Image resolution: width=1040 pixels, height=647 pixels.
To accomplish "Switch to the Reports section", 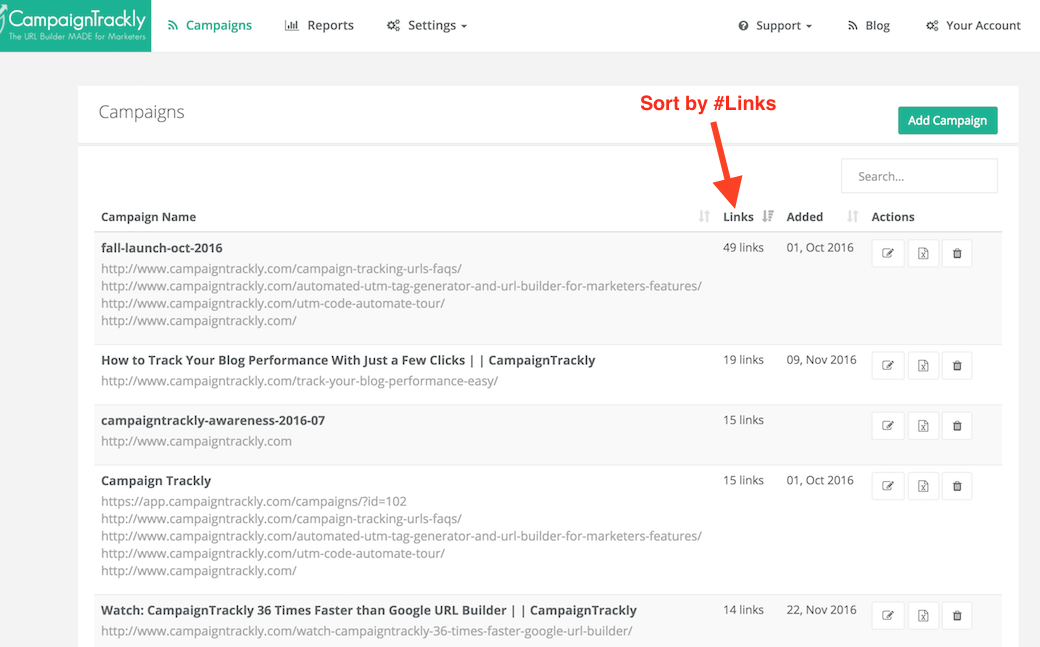I will pos(319,25).
